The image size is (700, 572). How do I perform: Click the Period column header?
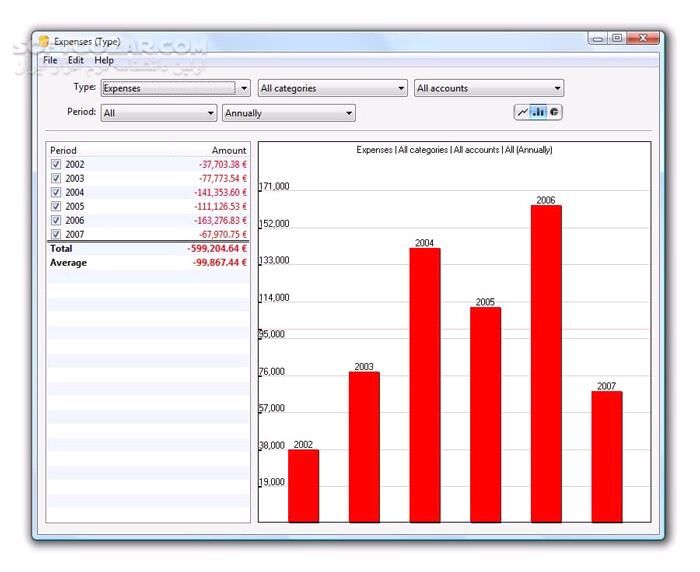(x=63, y=150)
